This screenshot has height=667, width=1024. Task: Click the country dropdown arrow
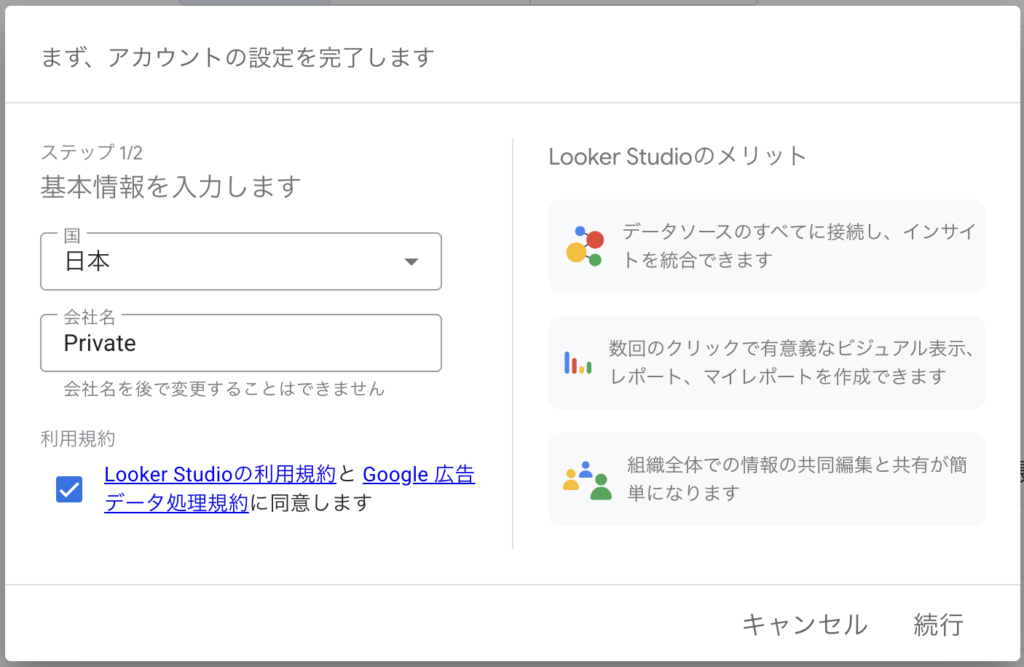point(410,262)
